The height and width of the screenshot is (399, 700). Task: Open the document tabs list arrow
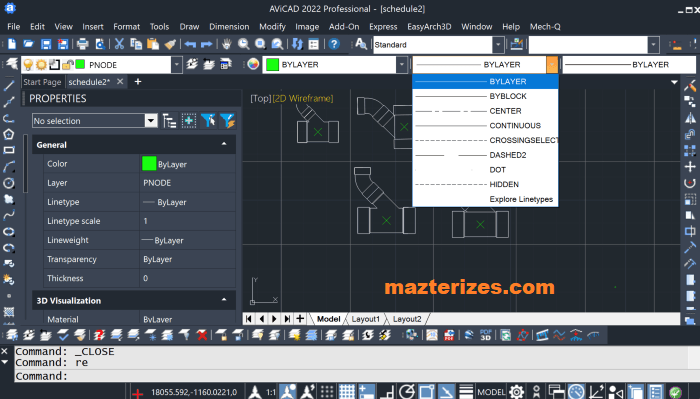pos(674,82)
